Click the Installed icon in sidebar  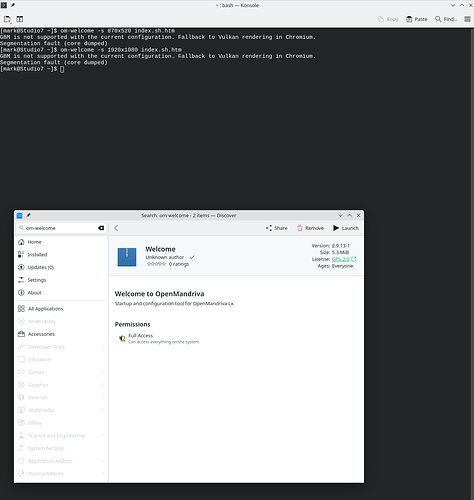pyautogui.click(x=21, y=255)
